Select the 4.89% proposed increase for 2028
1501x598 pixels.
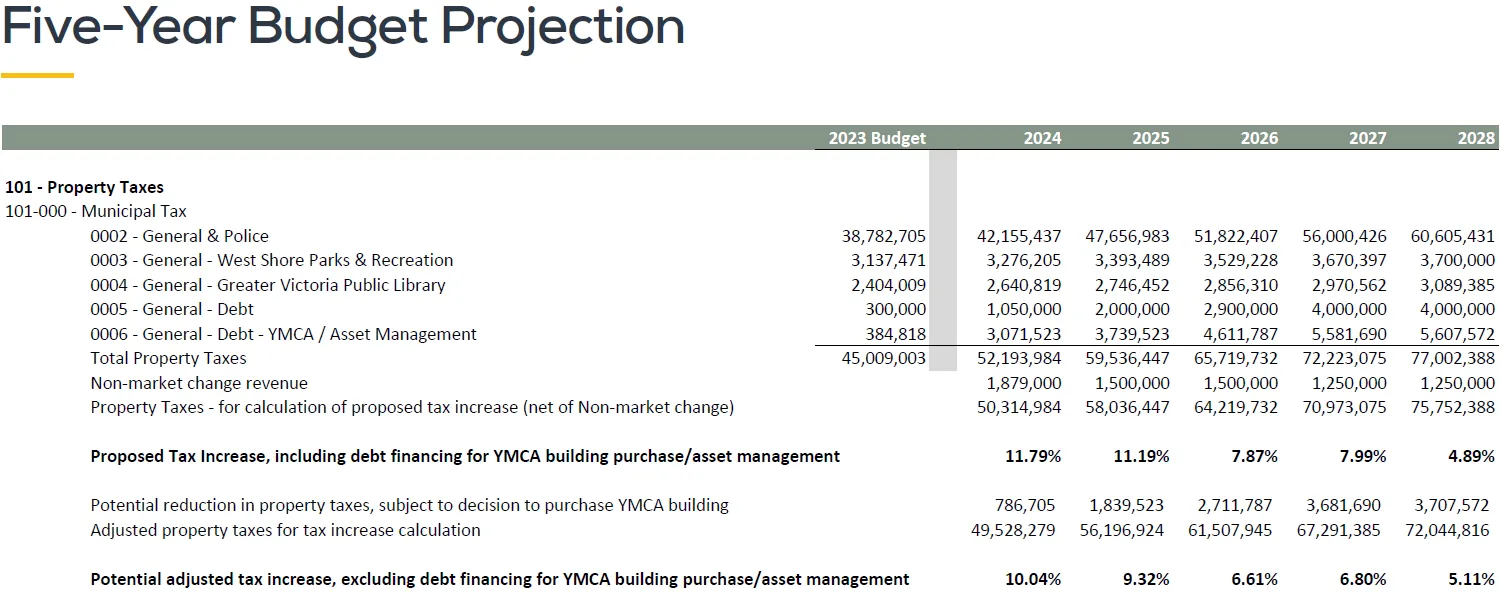coord(1471,456)
